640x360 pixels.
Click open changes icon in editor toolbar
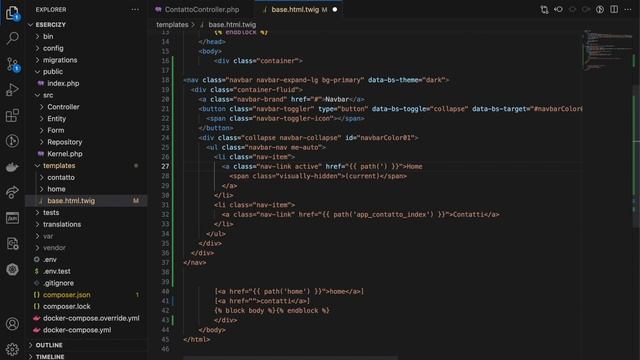[558, 9]
